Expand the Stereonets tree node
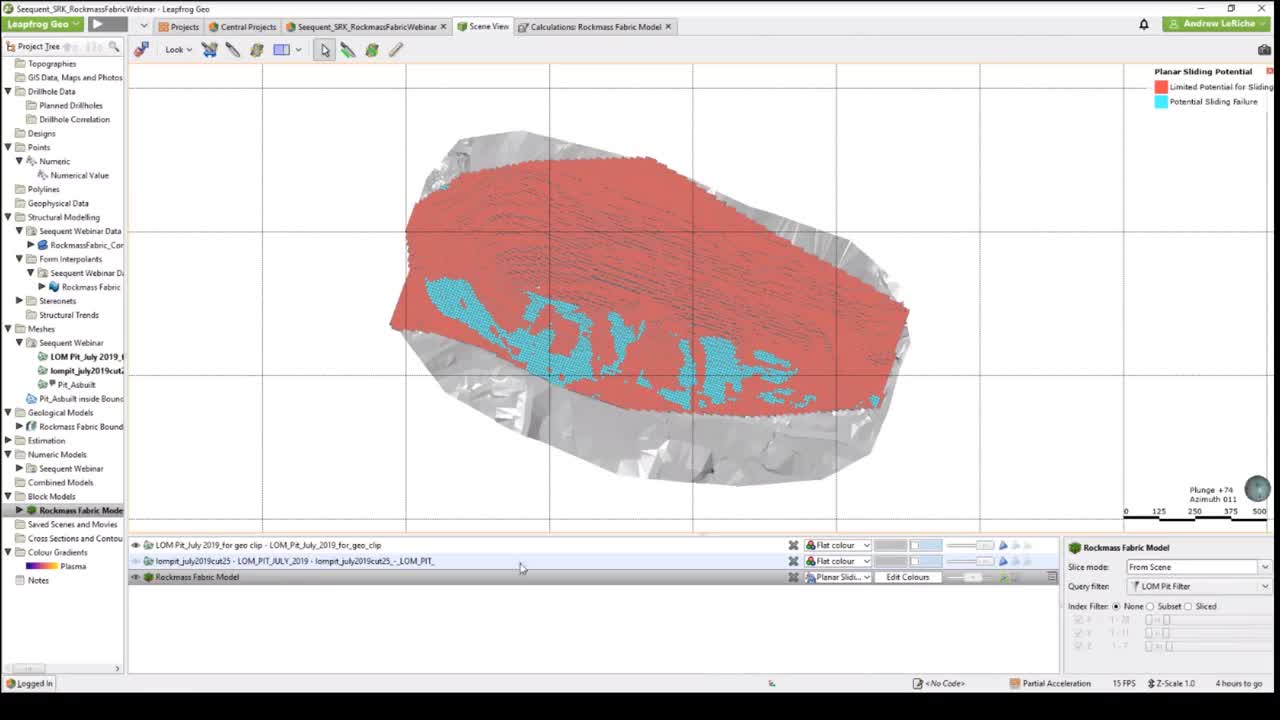Screen dimensions: 1280x720 (x=19, y=301)
